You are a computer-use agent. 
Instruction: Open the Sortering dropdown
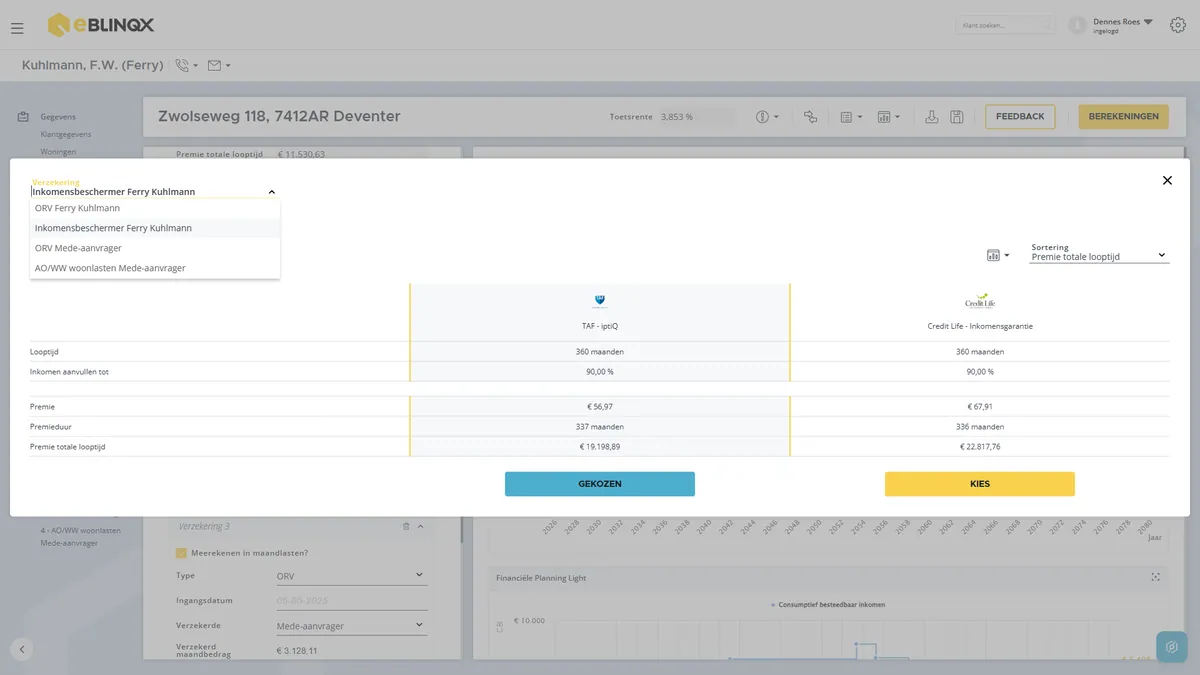[1099, 257]
